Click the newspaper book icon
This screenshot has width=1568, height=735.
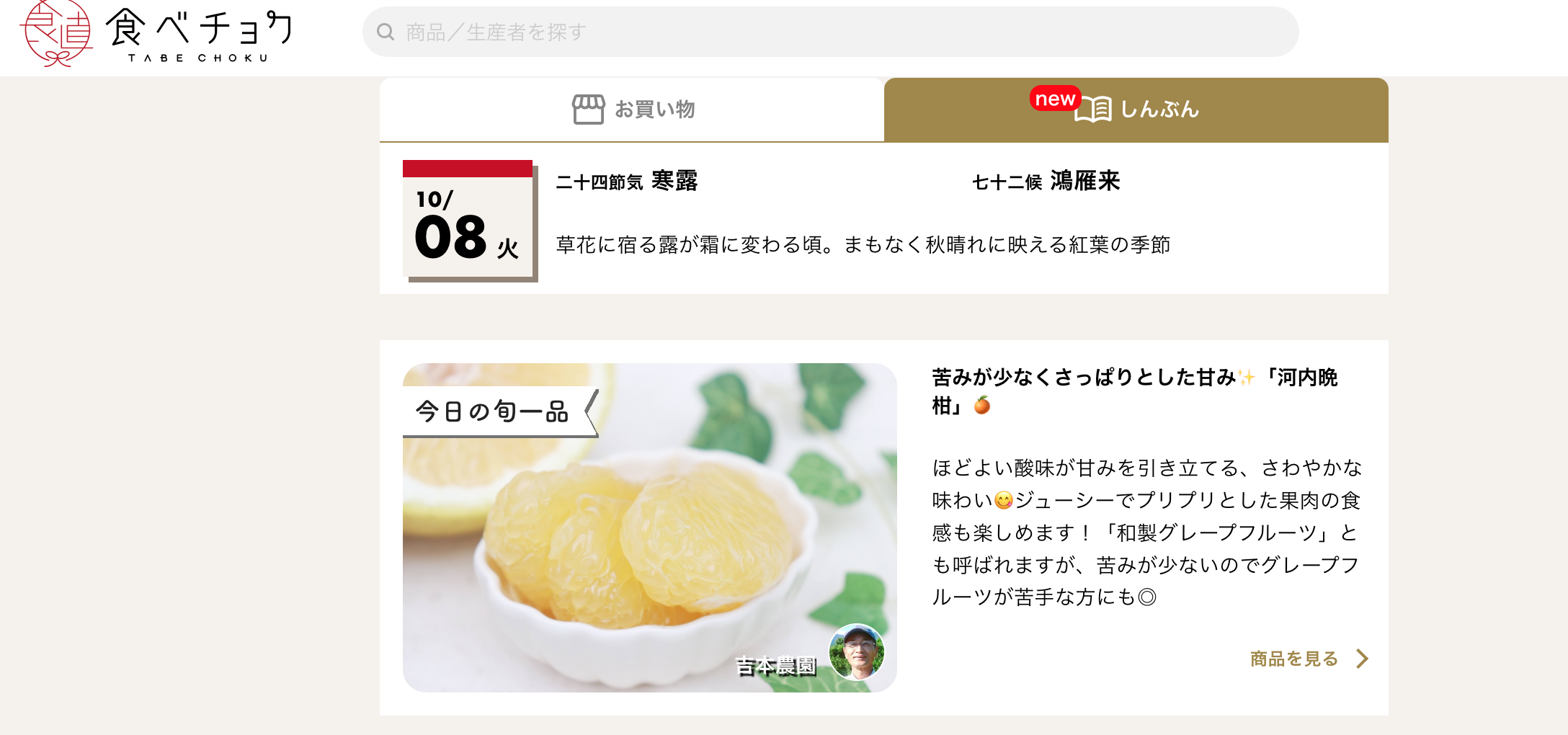(1093, 110)
